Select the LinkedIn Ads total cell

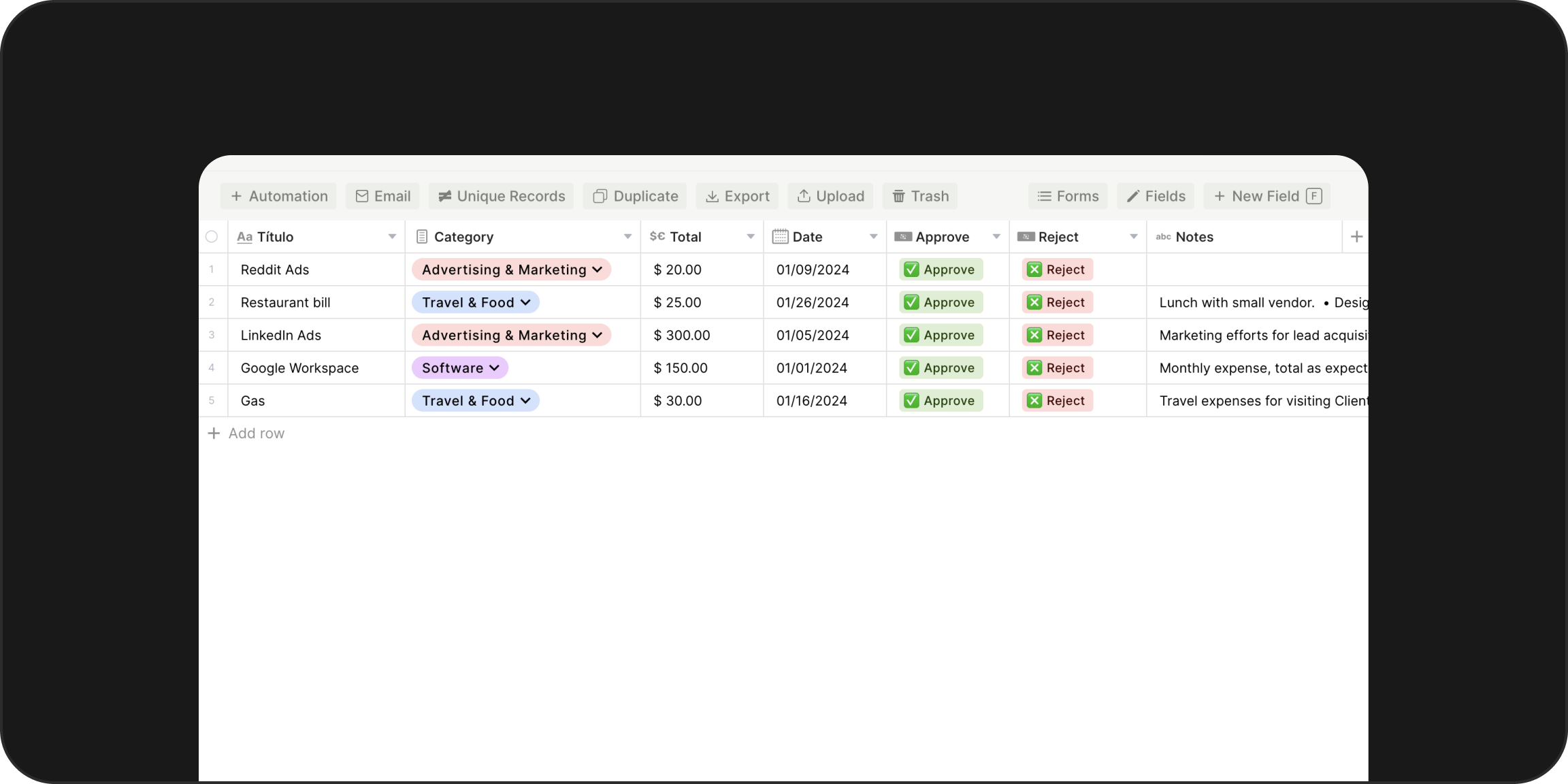[x=701, y=336]
